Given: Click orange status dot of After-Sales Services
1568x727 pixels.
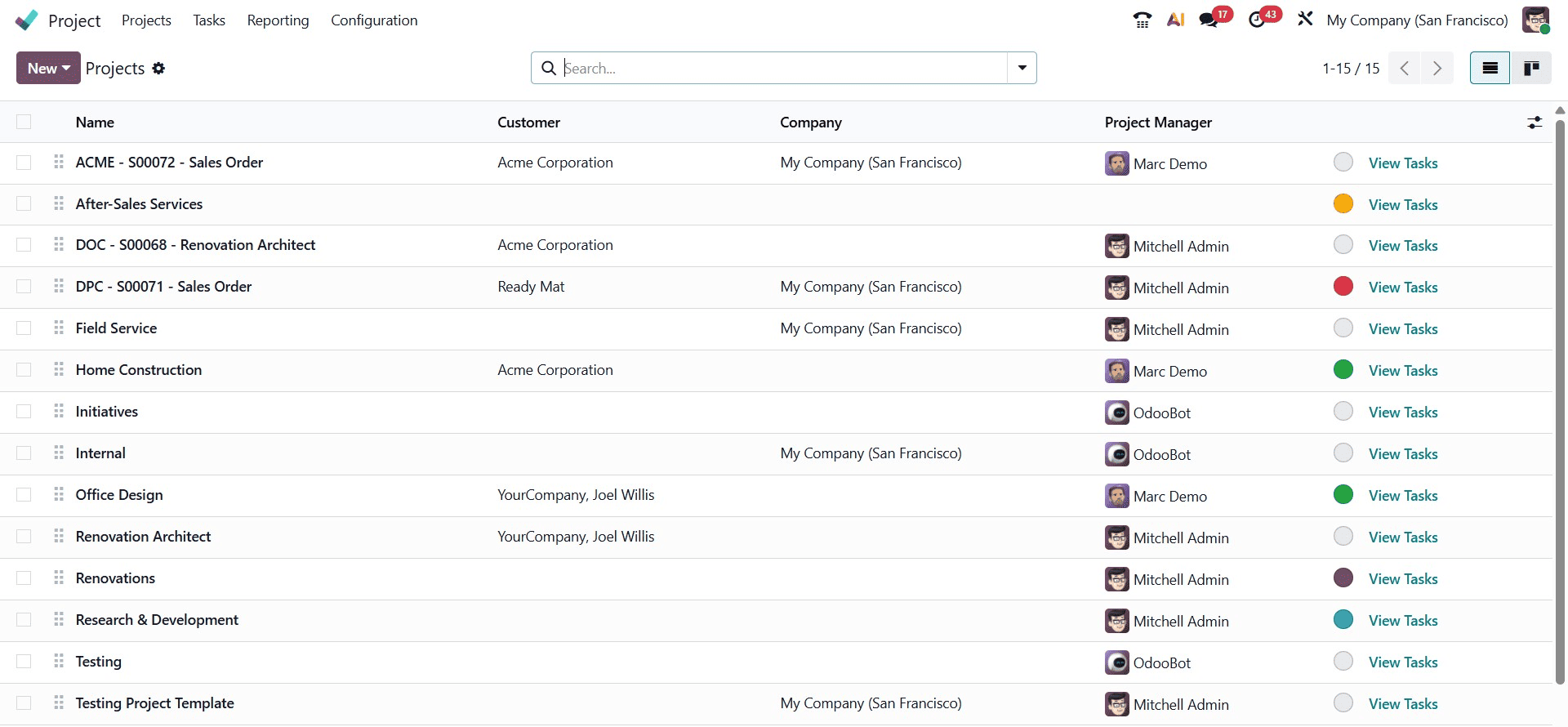Looking at the screenshot, I should coord(1343,203).
